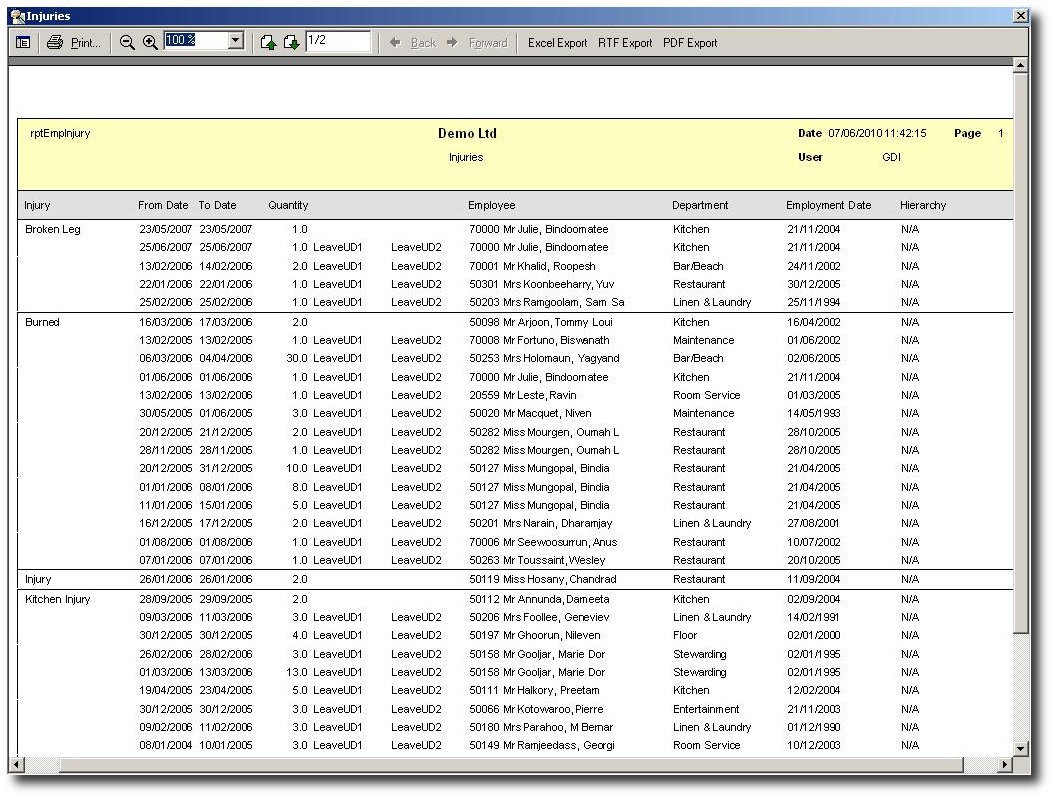
Task: Open the zoom percentage dropdown arrow
Action: 236,41
